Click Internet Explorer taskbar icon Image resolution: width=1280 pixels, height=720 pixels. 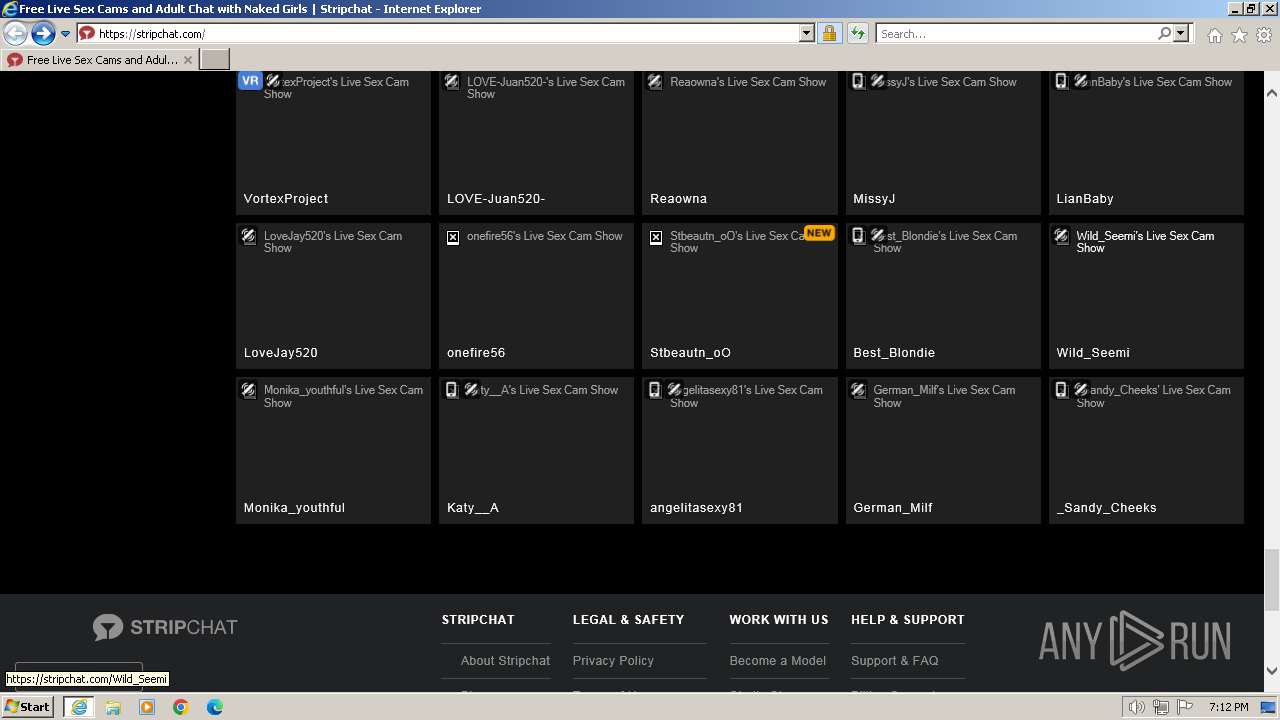pyautogui.click(x=79, y=707)
